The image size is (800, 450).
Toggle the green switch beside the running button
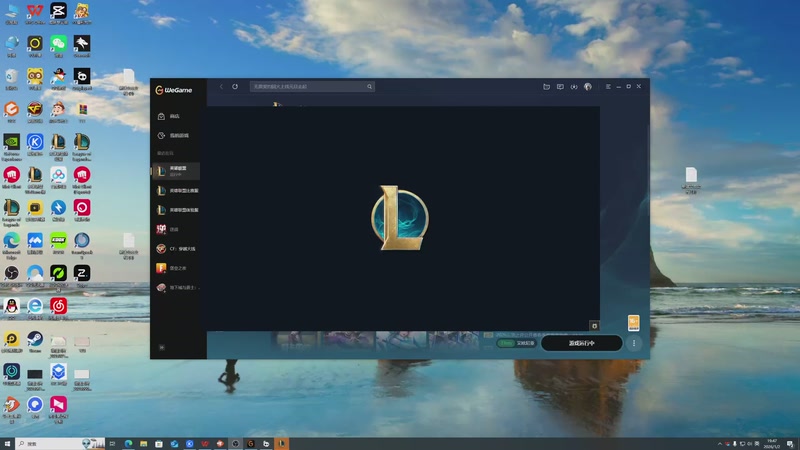pyautogui.click(x=506, y=343)
